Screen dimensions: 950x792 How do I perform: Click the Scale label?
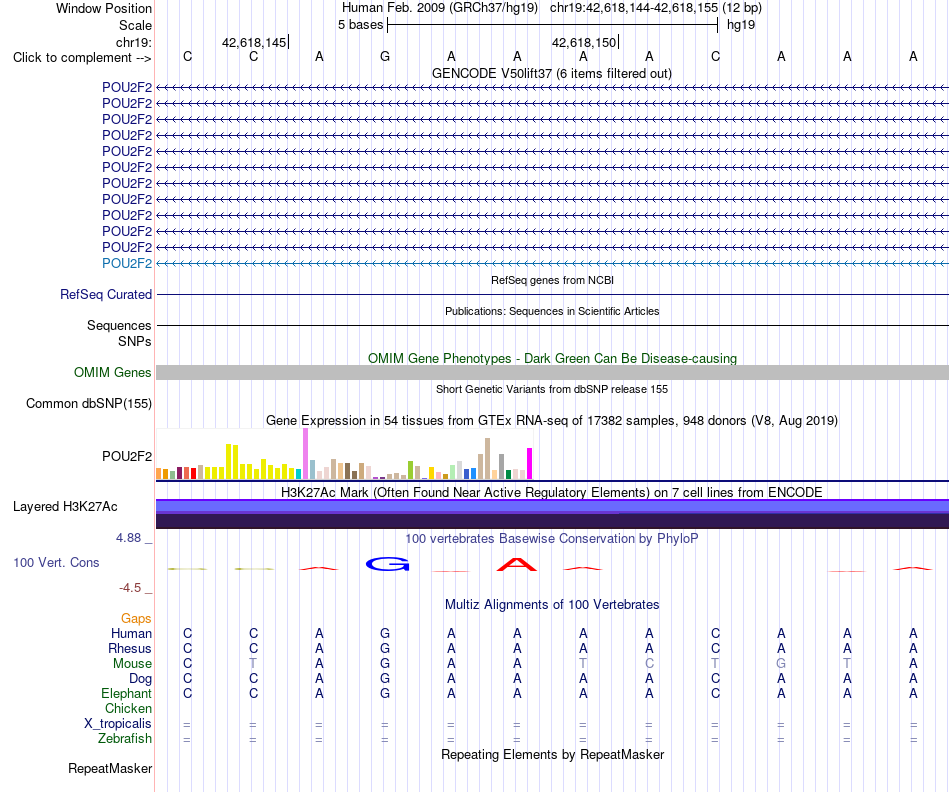135,25
